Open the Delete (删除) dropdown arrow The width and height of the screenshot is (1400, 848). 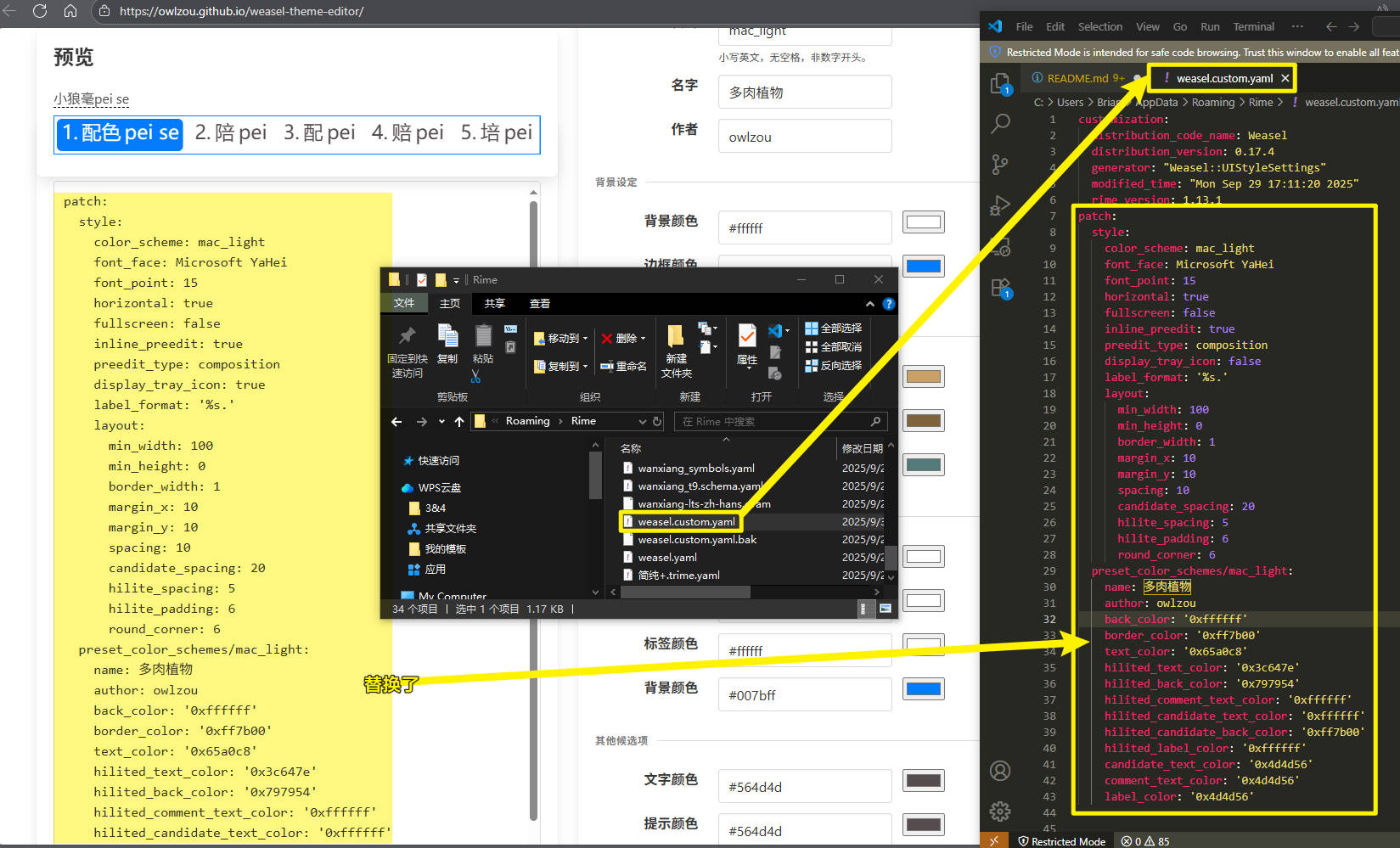[643, 339]
